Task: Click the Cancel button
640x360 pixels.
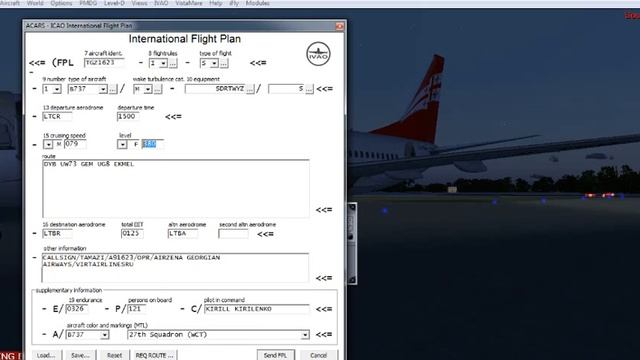Action: [318, 355]
